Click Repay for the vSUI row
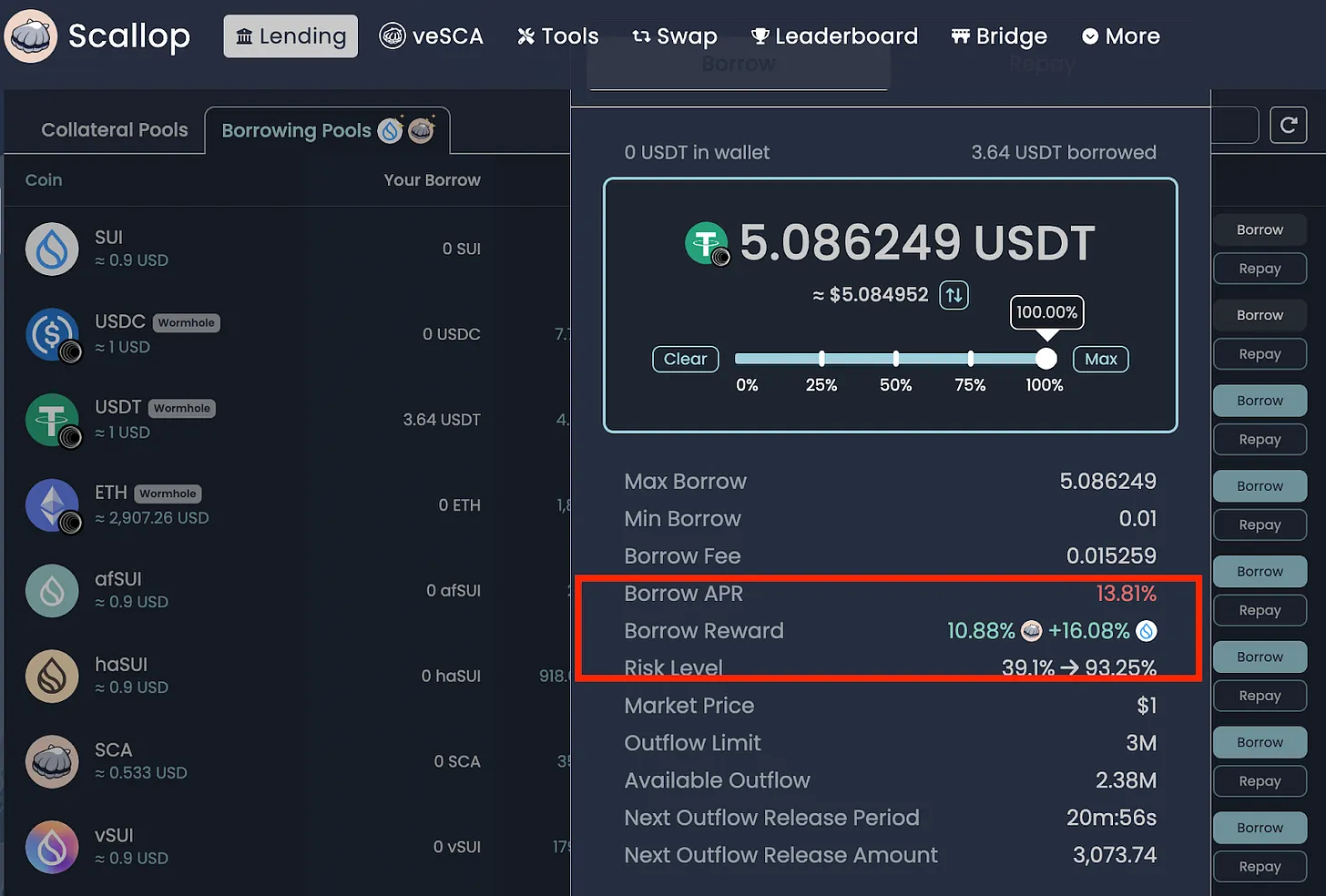The image size is (1326, 896). pos(1260,867)
